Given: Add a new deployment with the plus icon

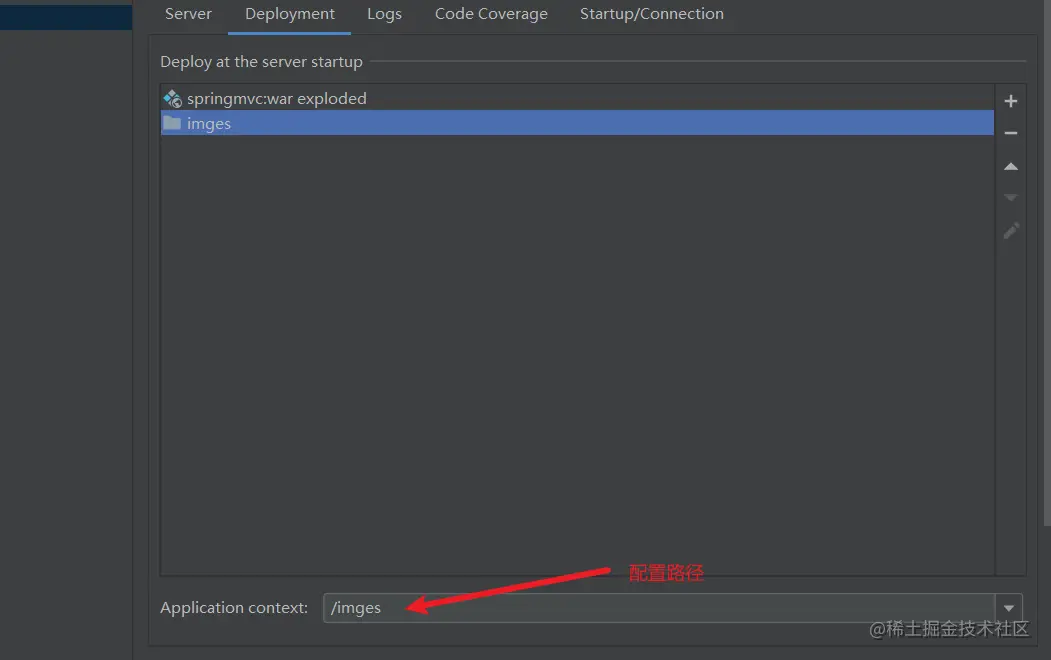Looking at the screenshot, I should (x=1011, y=101).
